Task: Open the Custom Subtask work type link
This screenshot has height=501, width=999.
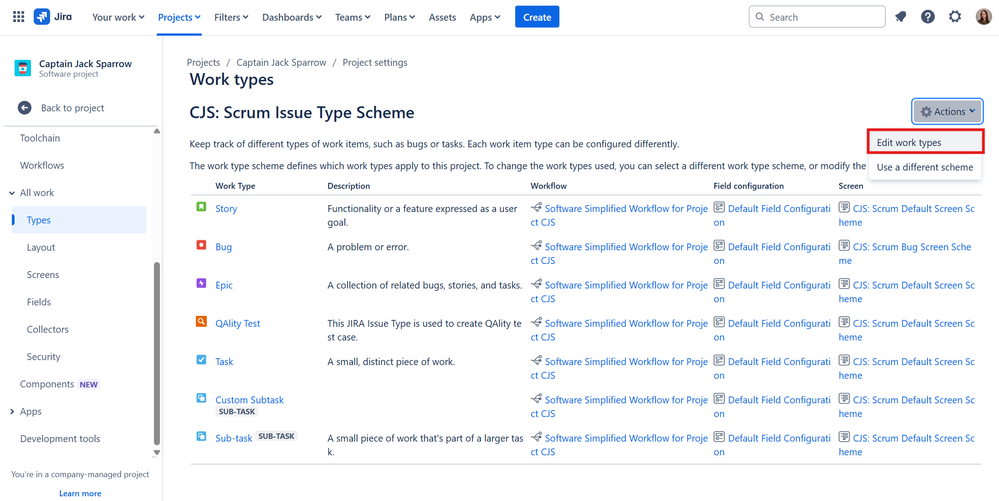Action: [250, 400]
